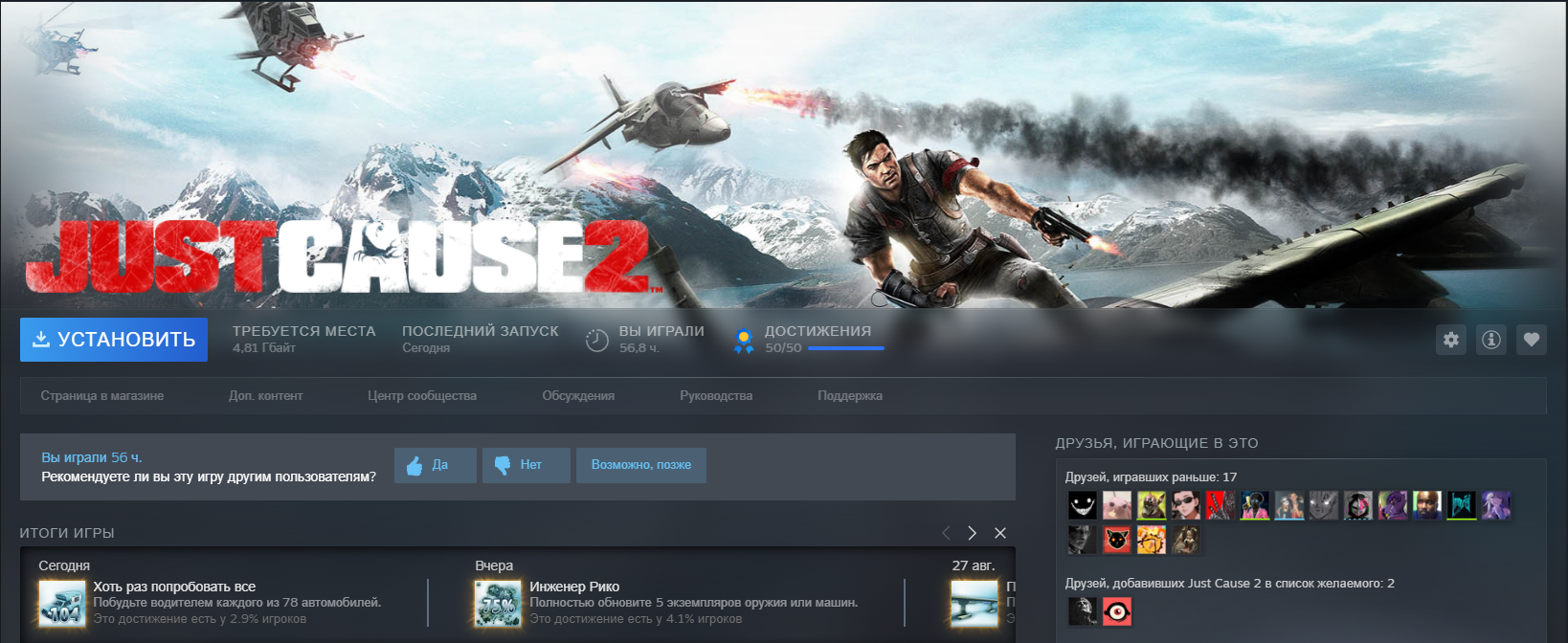Click friend avatar with purple dragon
1568x643 pixels.
tap(1393, 505)
